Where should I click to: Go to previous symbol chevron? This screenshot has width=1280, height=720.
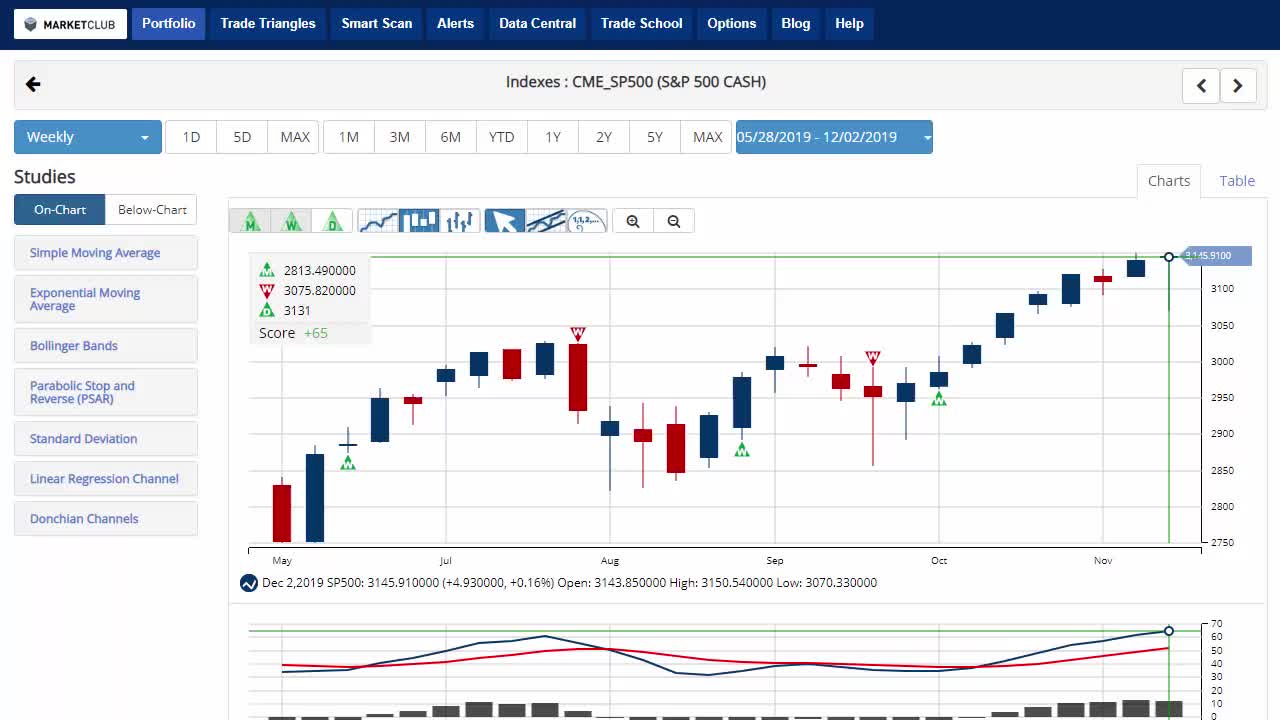click(1201, 86)
